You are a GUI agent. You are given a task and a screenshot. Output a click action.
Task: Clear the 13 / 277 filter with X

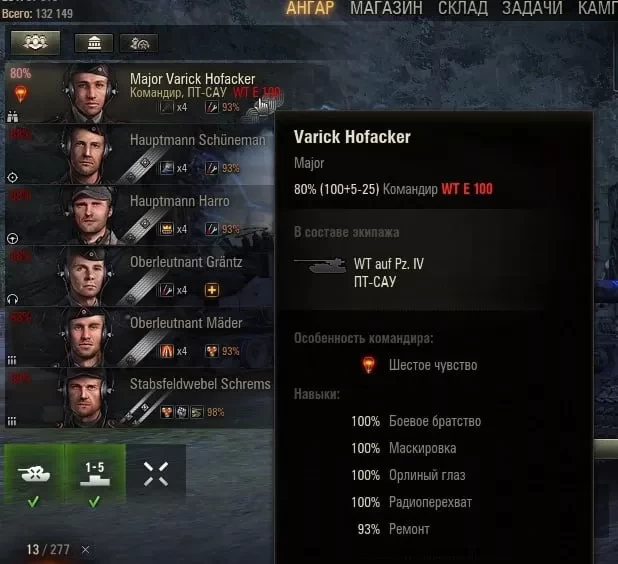[x=86, y=549]
